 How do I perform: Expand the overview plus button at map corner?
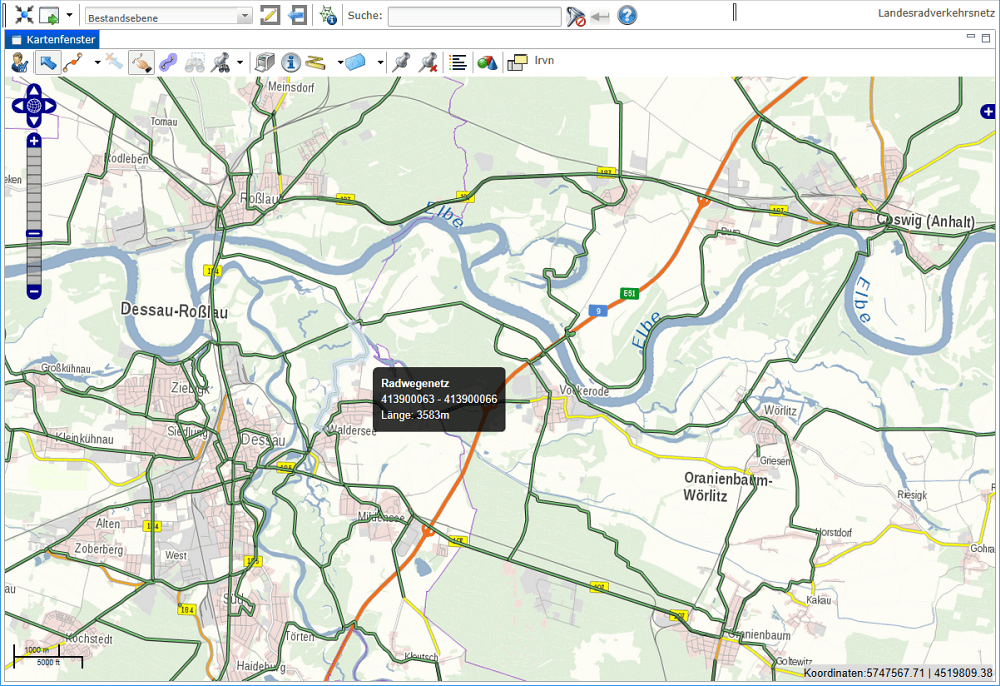click(988, 111)
